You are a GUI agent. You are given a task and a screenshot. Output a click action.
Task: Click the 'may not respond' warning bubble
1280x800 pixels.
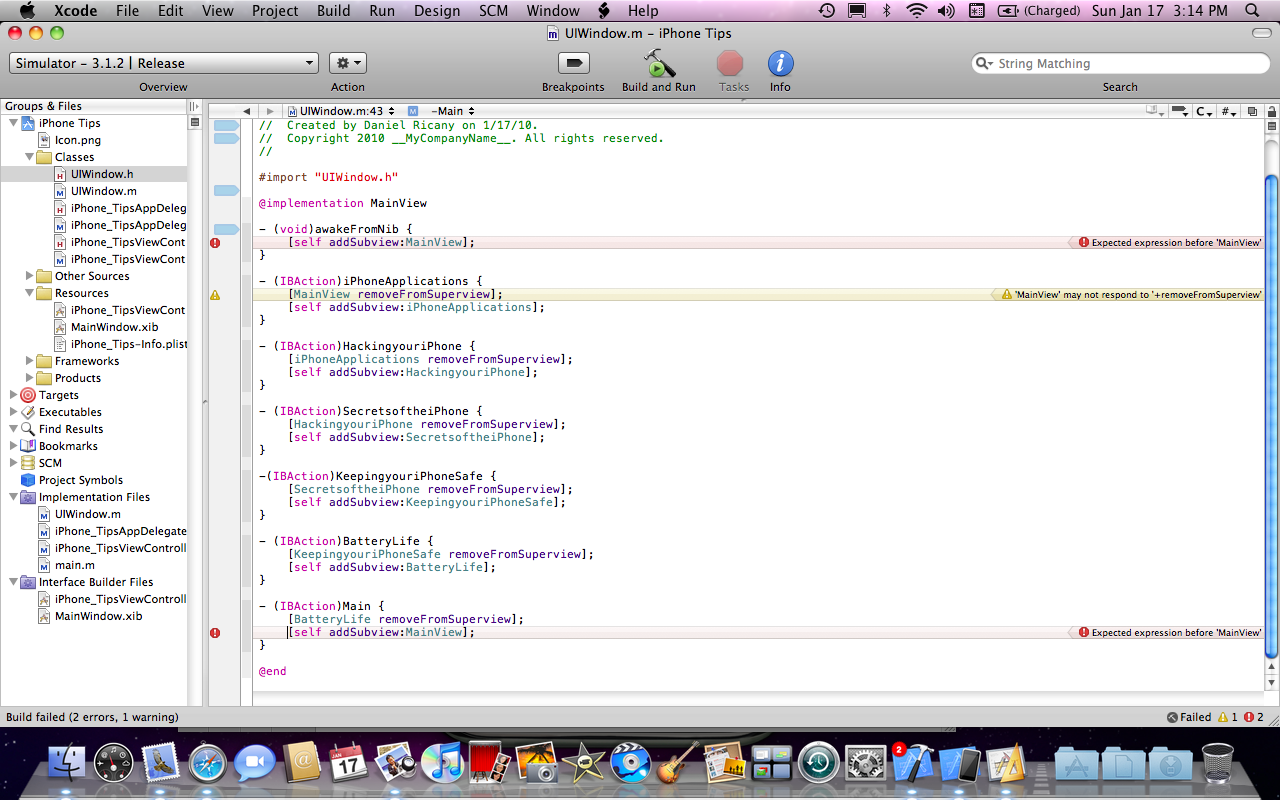click(x=1127, y=295)
